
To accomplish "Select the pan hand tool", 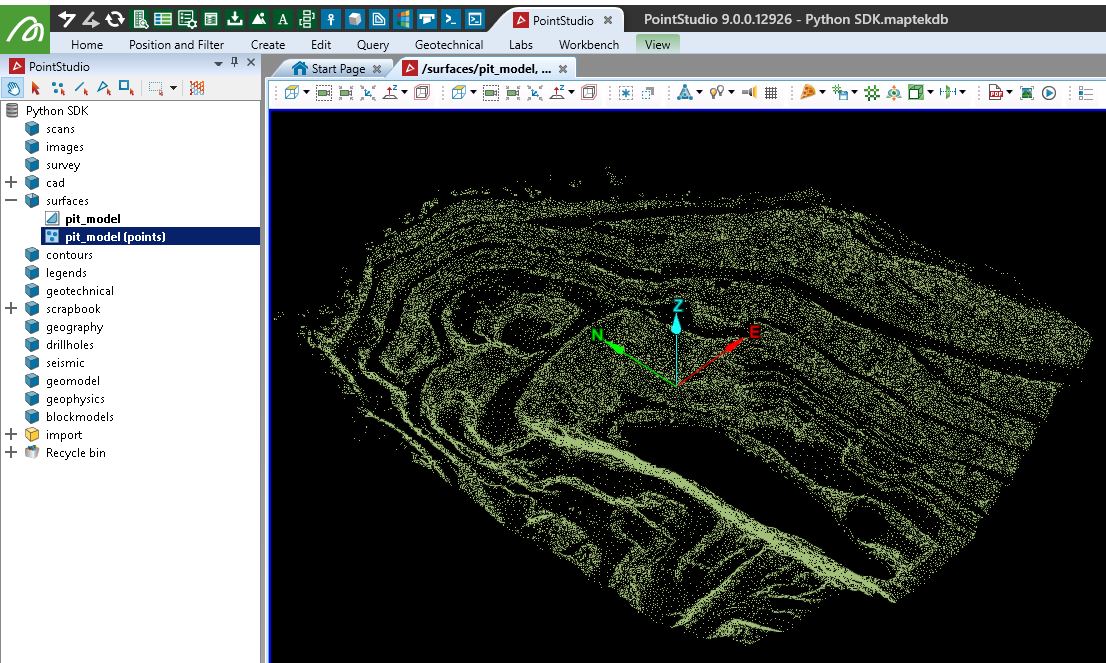I will pyautogui.click(x=14, y=88).
